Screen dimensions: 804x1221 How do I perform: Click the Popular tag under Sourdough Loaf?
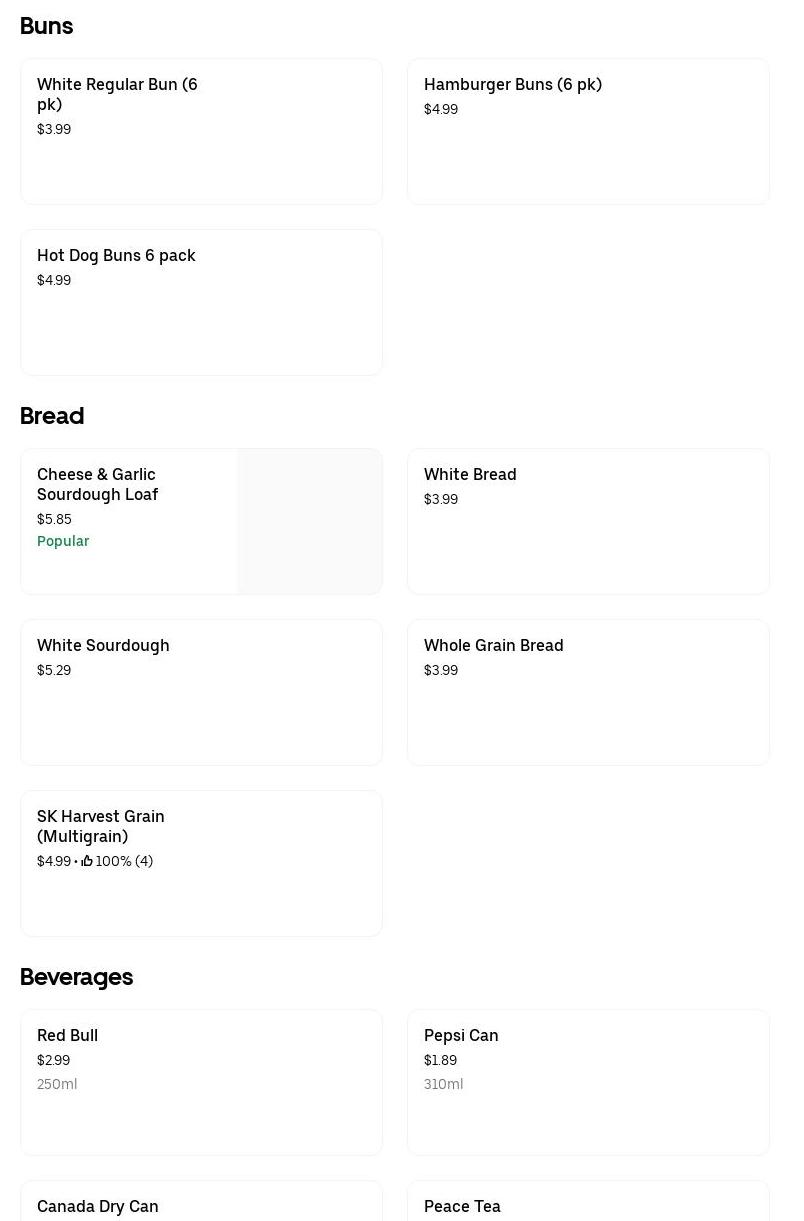pyautogui.click(x=63, y=541)
